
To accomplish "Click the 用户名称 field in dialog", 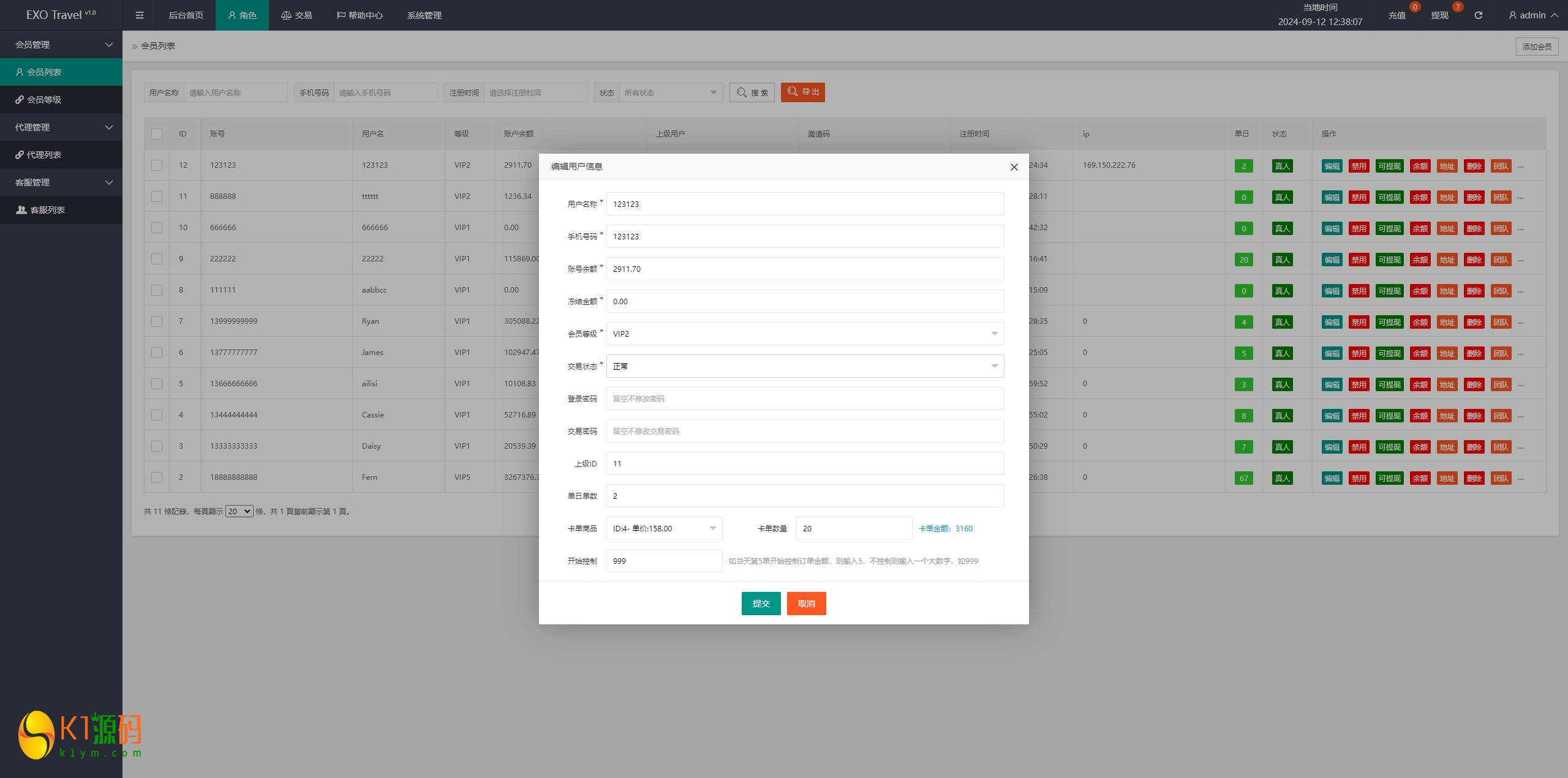I will pyautogui.click(x=805, y=204).
